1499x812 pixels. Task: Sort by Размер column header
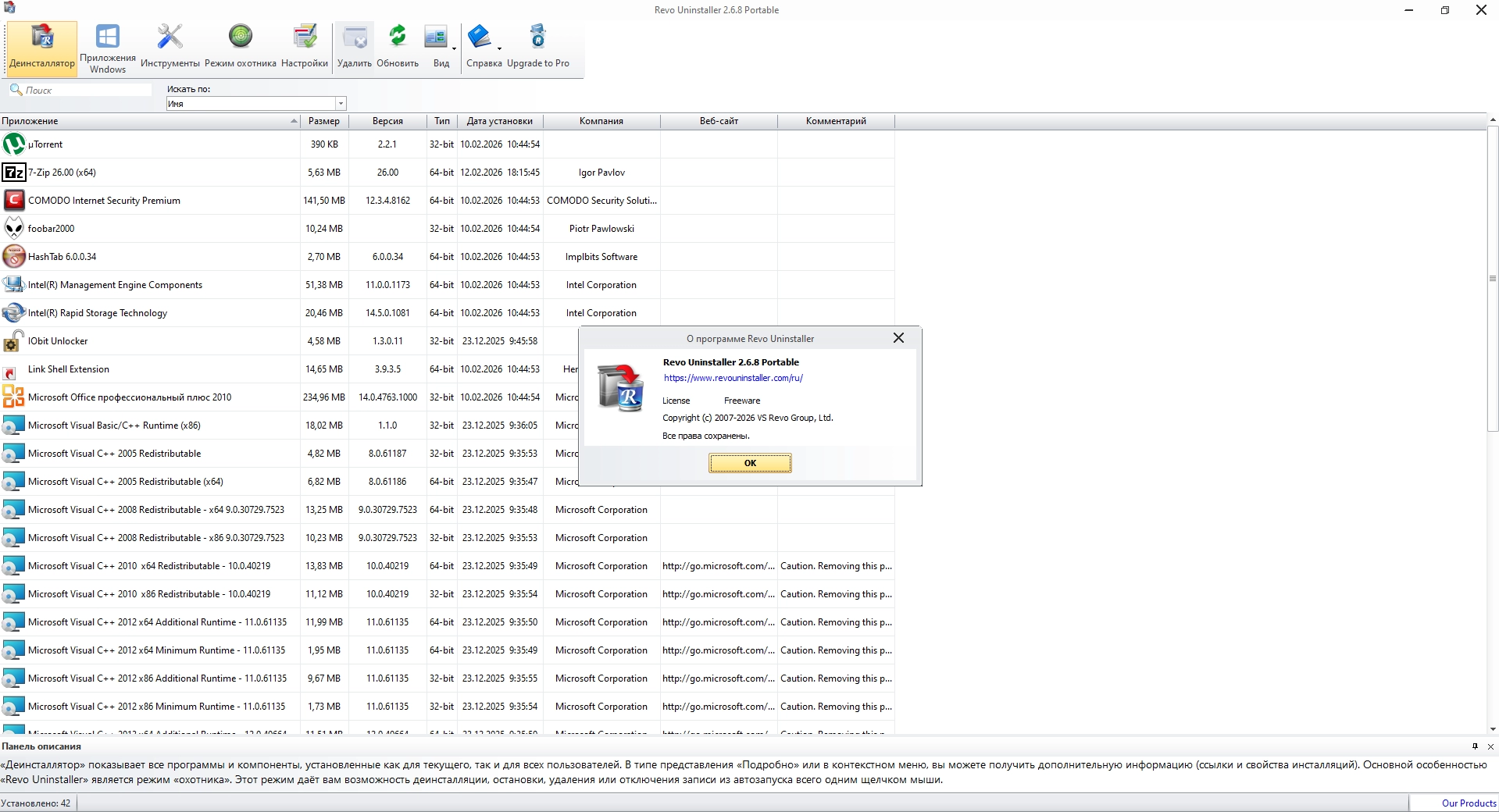coord(324,121)
